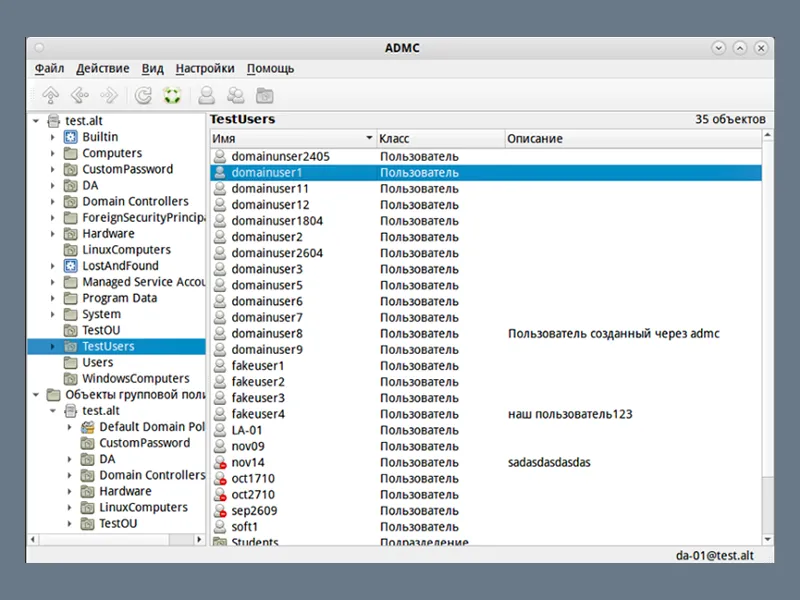The image size is (800, 600).
Task: Click the forward navigation arrow icon
Action: [109, 95]
